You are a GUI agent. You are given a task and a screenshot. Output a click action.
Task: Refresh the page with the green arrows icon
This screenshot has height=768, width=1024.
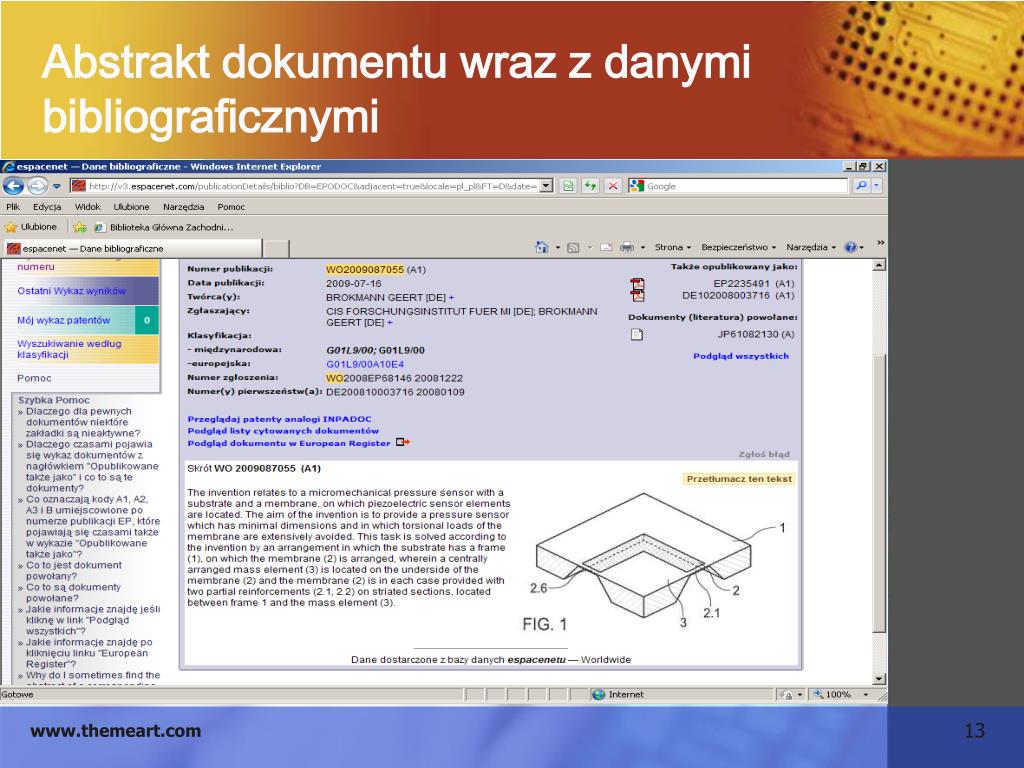[x=590, y=186]
